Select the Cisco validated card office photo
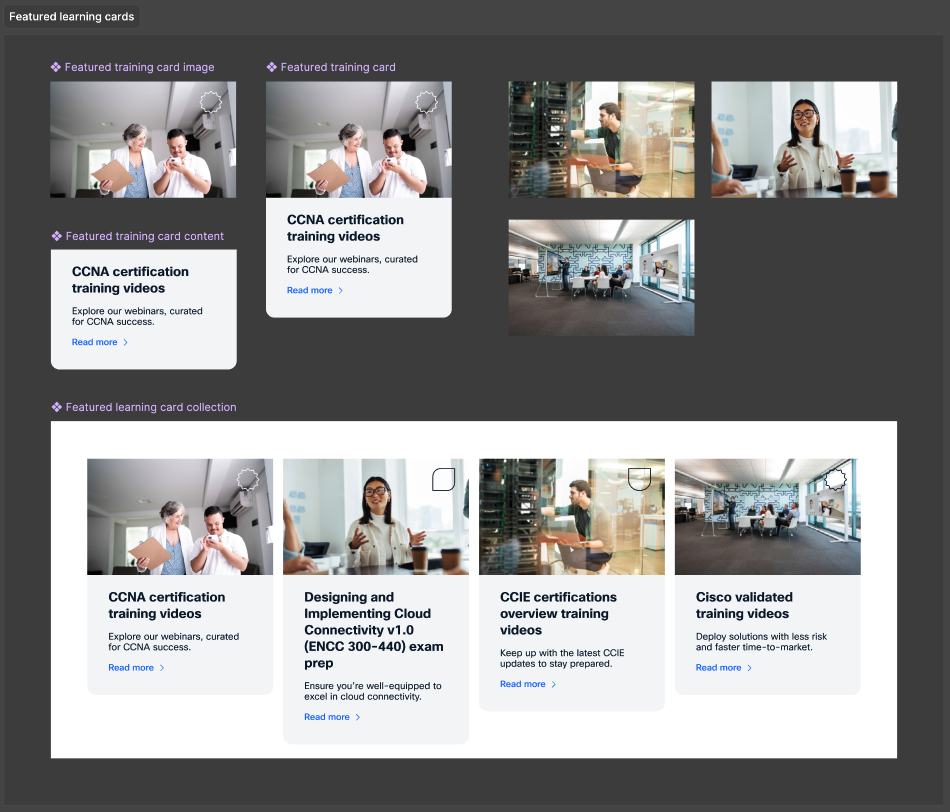Image resolution: width=950 pixels, height=812 pixels. 768,517
